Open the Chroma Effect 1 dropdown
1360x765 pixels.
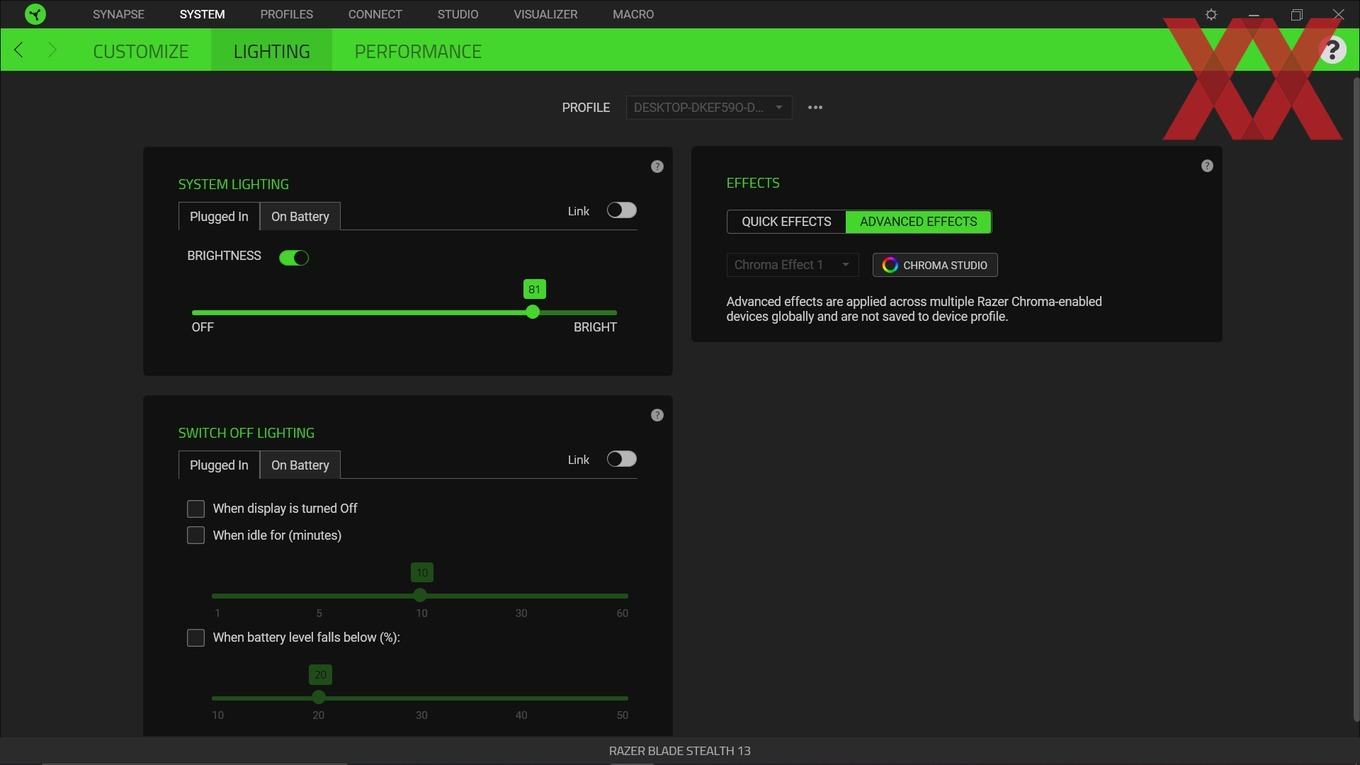[792, 265]
